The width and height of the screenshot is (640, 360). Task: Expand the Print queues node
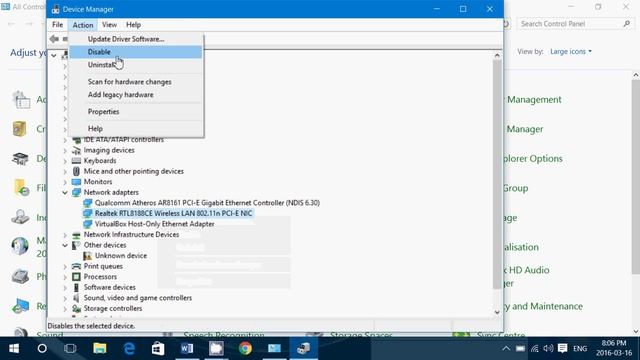(x=65, y=267)
